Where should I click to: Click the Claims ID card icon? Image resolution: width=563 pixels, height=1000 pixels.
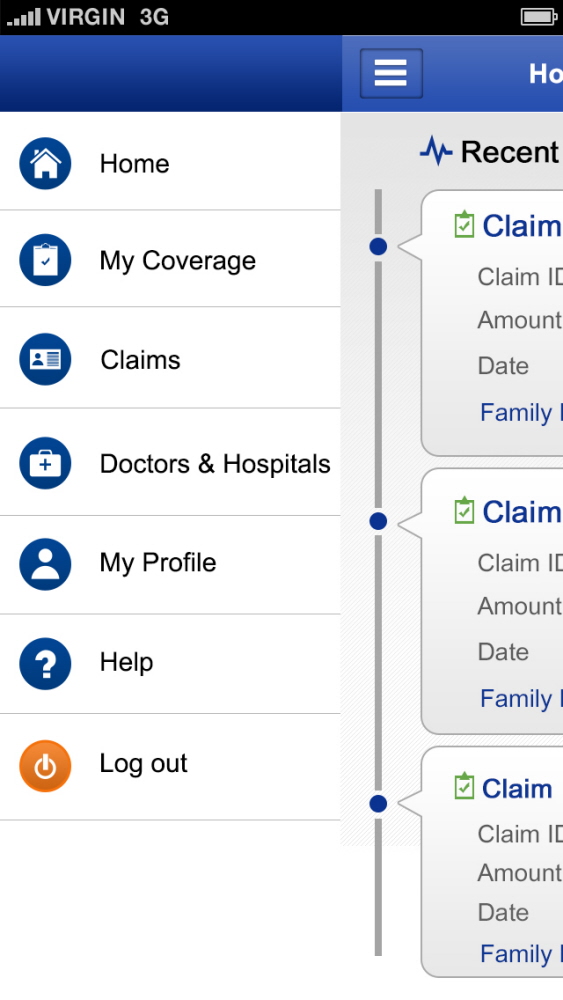[45, 359]
